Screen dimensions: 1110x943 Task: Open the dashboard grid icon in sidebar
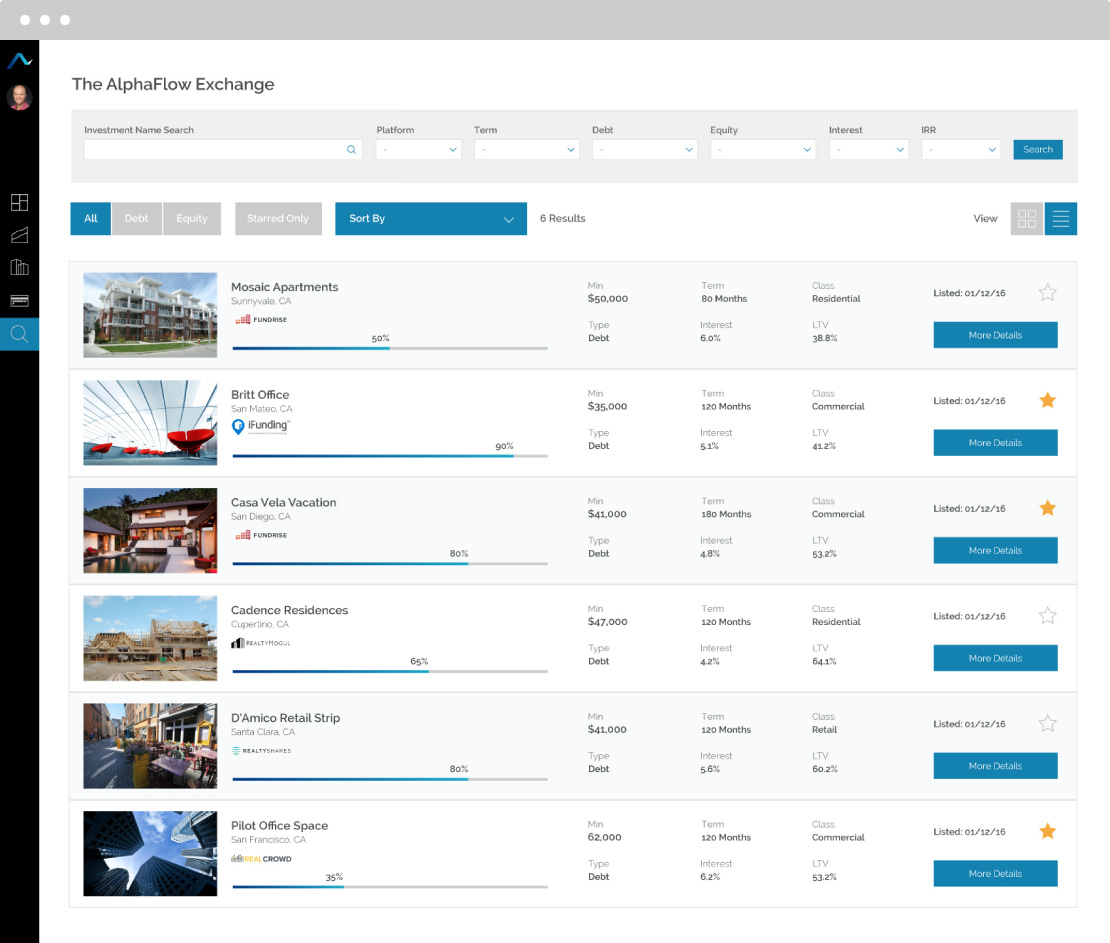click(x=19, y=201)
